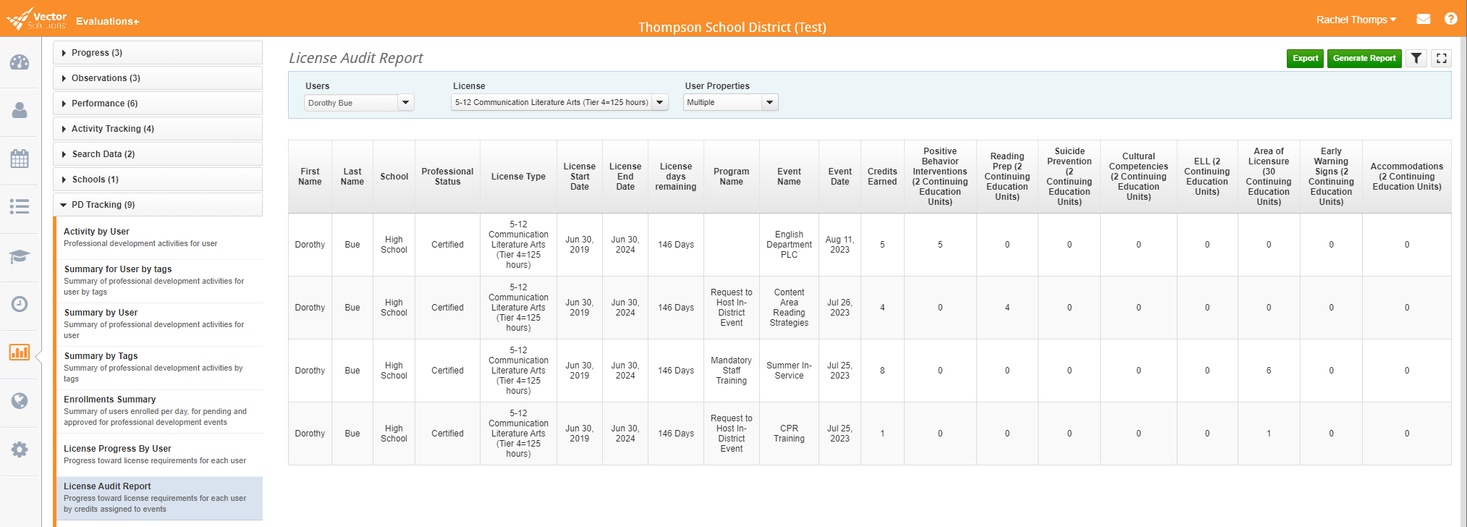Click the Suicide Prevention column header
1467x527 pixels.
click(1069, 176)
